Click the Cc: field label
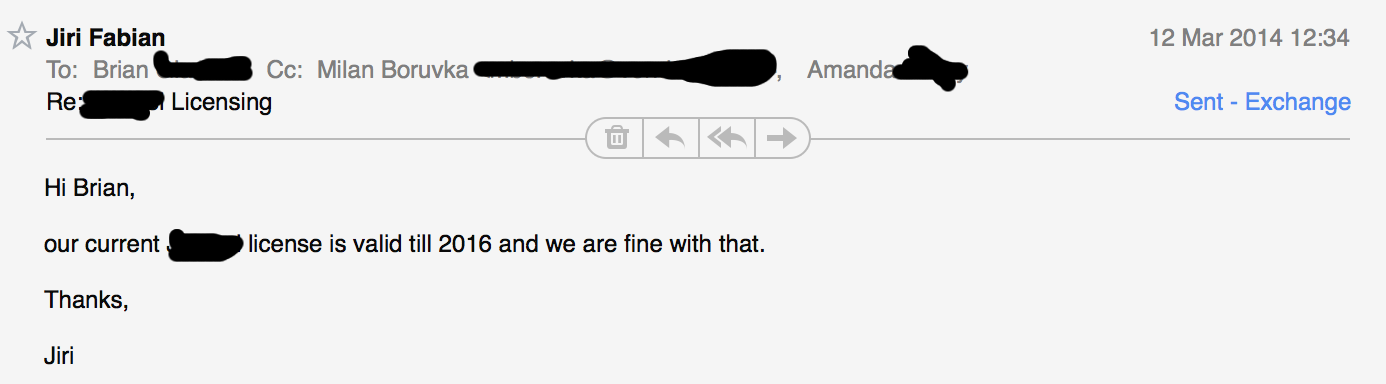1386x384 pixels. [284, 70]
